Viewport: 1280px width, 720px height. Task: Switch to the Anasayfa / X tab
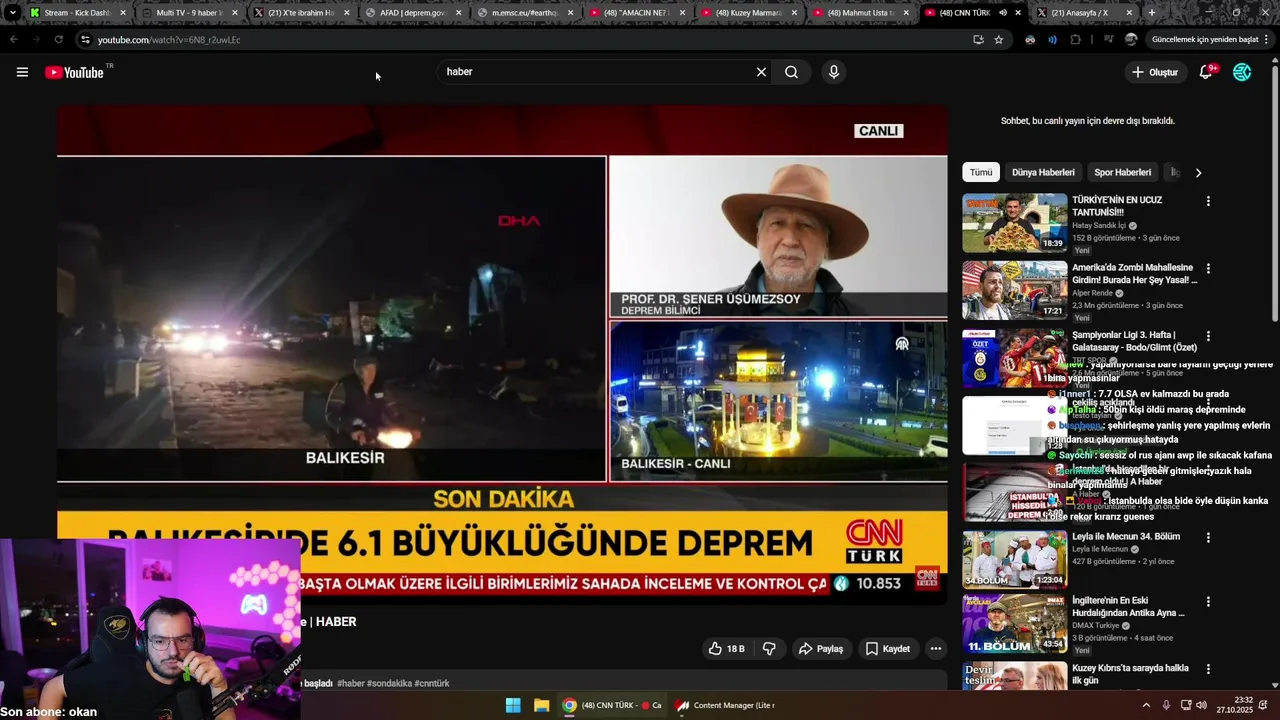(x=1082, y=12)
